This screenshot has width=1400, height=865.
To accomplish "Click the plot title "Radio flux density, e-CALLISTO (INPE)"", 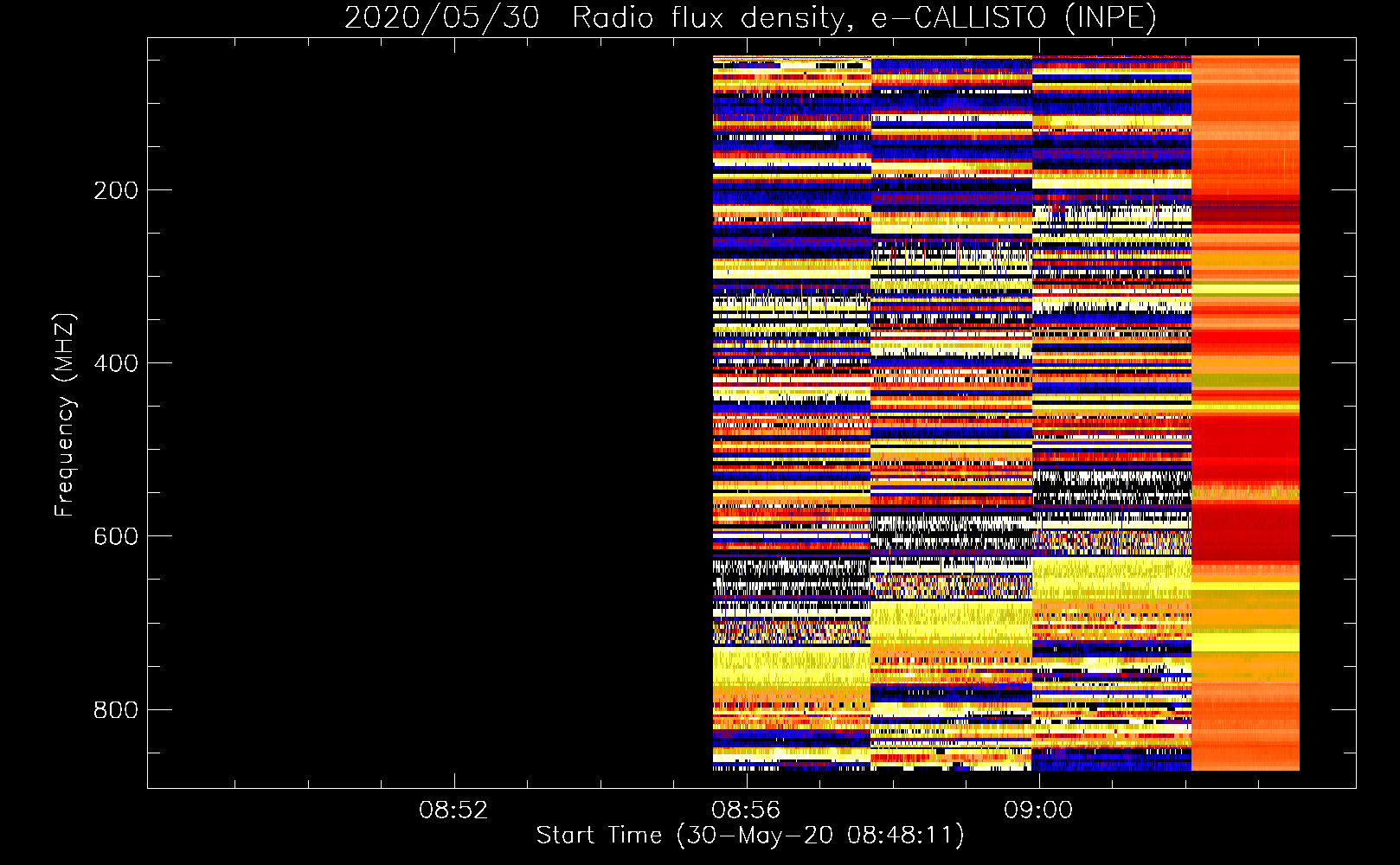I will [x=864, y=17].
